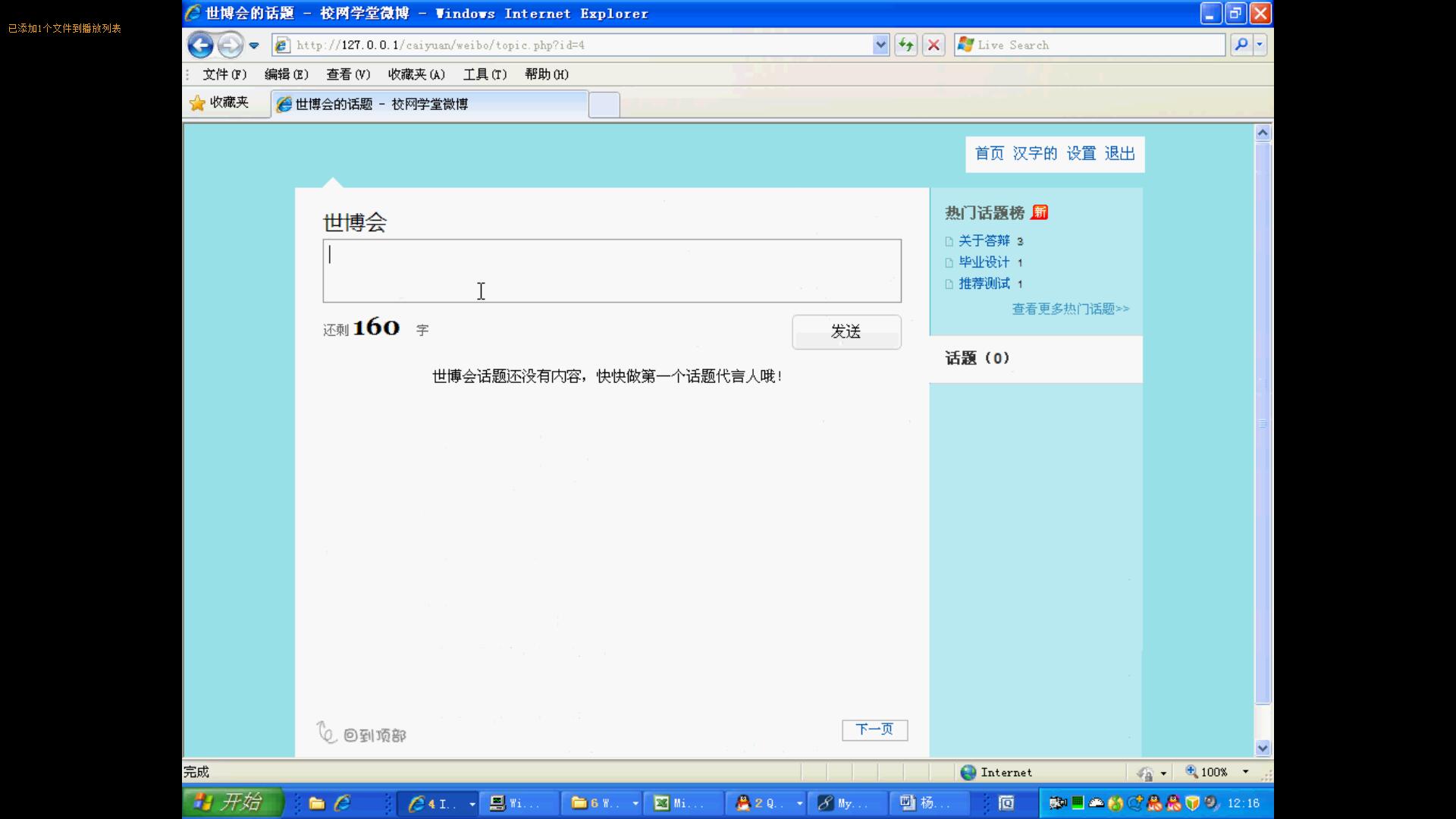Click the last gray tray icon before clock

[x=1212, y=803]
